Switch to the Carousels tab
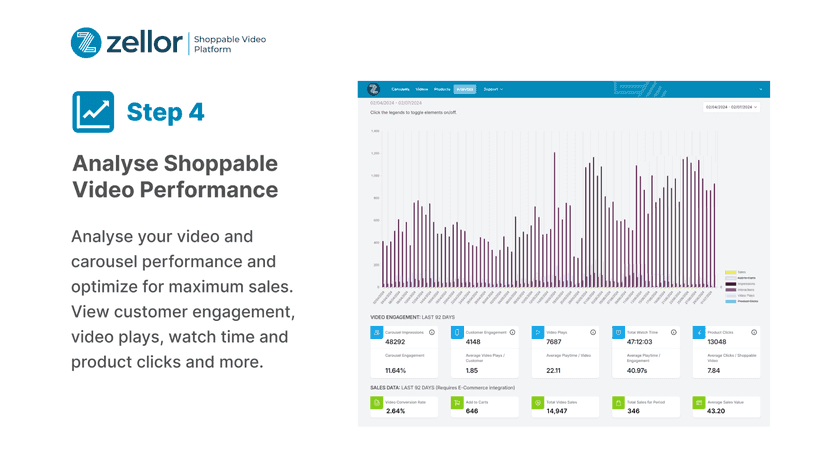The height and width of the screenshot is (466, 828). pyautogui.click(x=400, y=89)
